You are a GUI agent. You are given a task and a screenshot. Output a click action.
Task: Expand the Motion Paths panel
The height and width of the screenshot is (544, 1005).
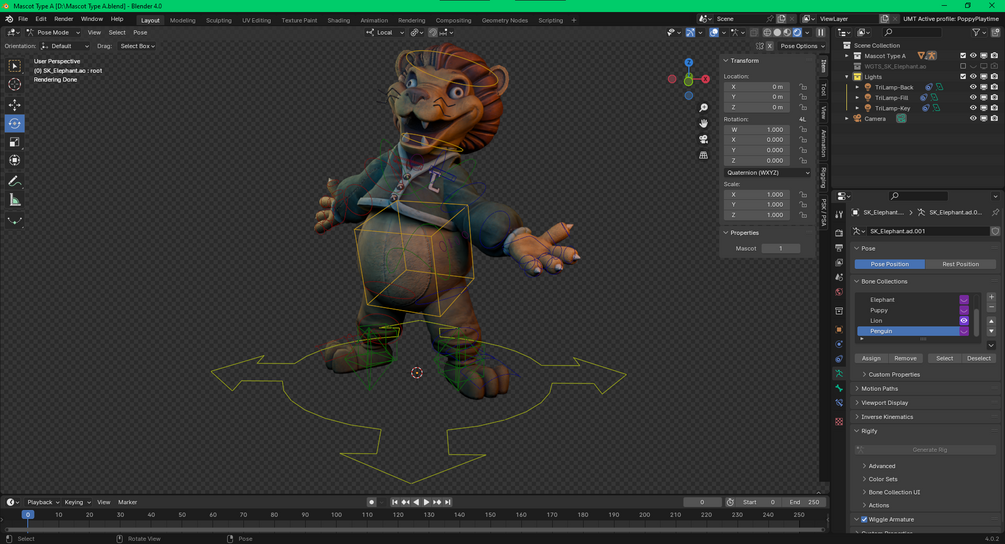coord(926,388)
